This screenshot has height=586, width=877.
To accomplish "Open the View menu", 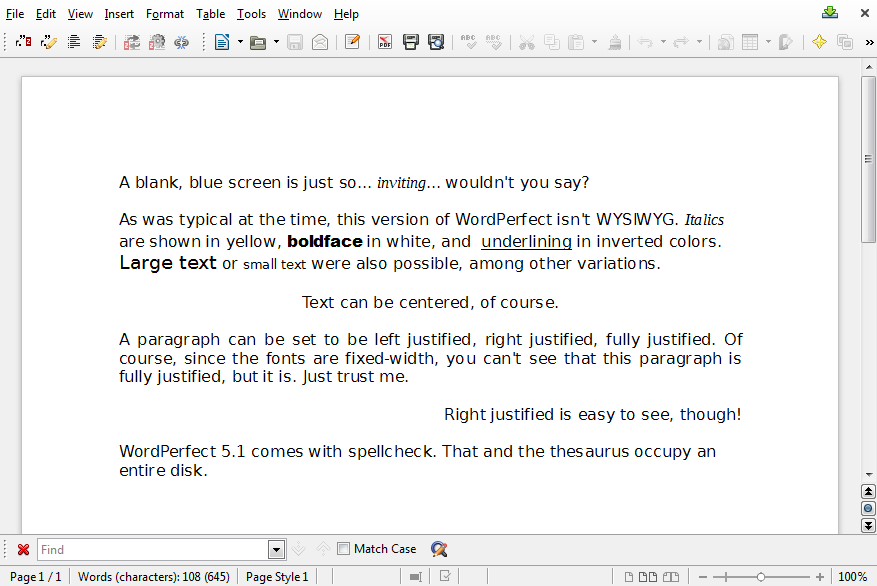I will [x=80, y=14].
